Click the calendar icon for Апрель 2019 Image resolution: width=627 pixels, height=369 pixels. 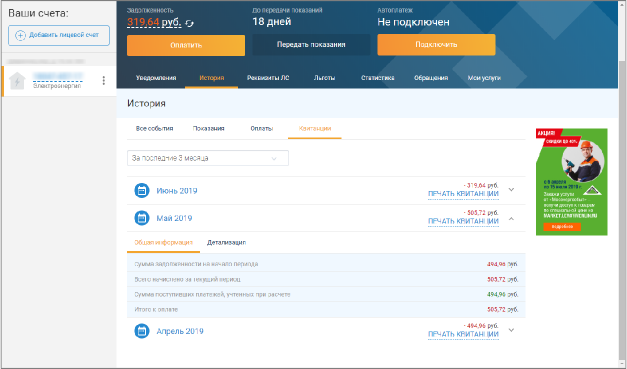[142, 331]
